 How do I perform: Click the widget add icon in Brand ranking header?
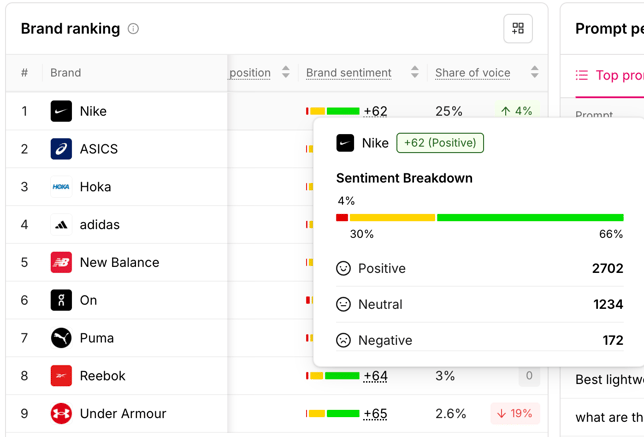(518, 28)
